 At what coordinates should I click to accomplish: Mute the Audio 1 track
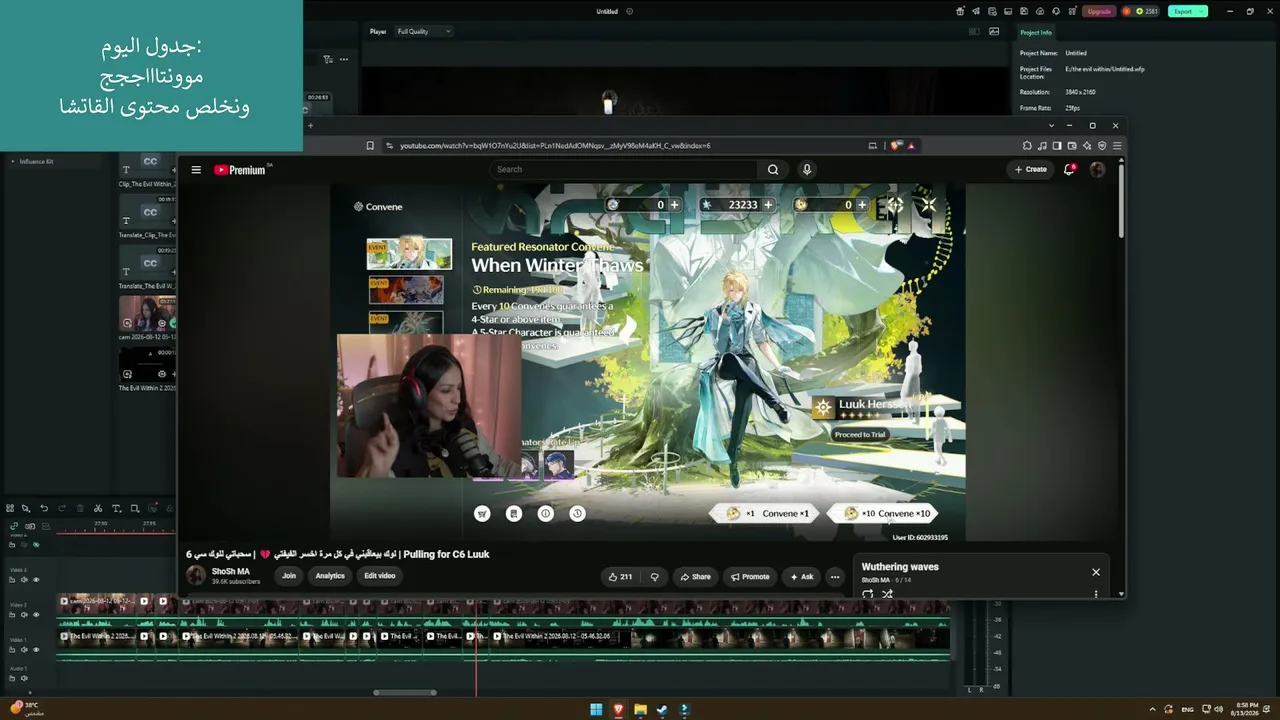coord(24,678)
